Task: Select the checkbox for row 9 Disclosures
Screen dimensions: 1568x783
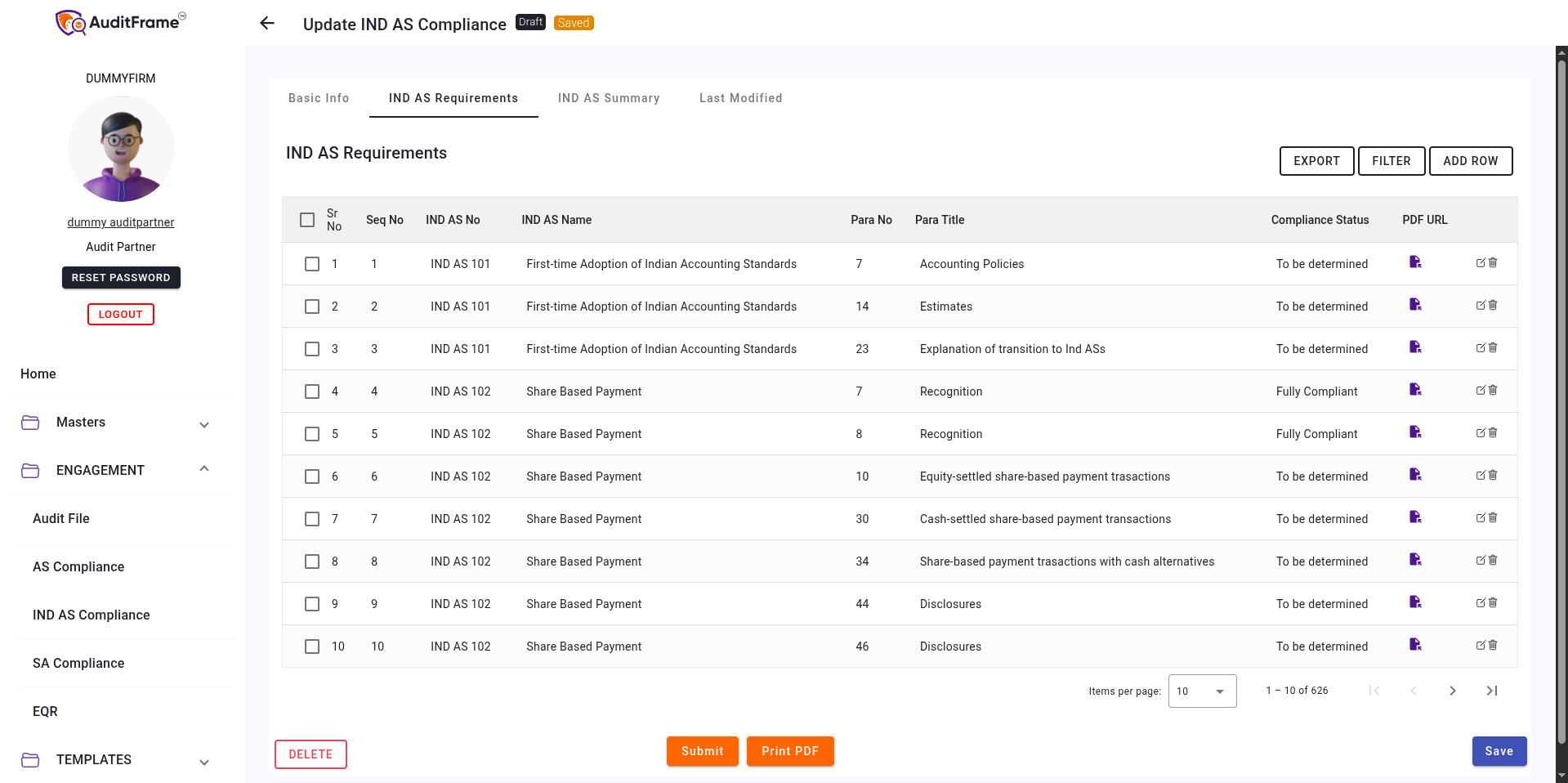Action: 312,604
